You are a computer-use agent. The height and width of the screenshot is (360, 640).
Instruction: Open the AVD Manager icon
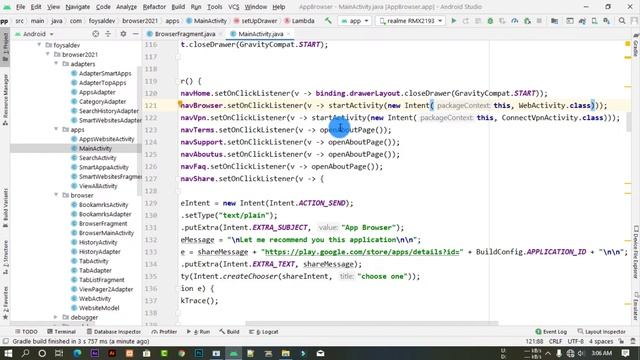coord(594,21)
